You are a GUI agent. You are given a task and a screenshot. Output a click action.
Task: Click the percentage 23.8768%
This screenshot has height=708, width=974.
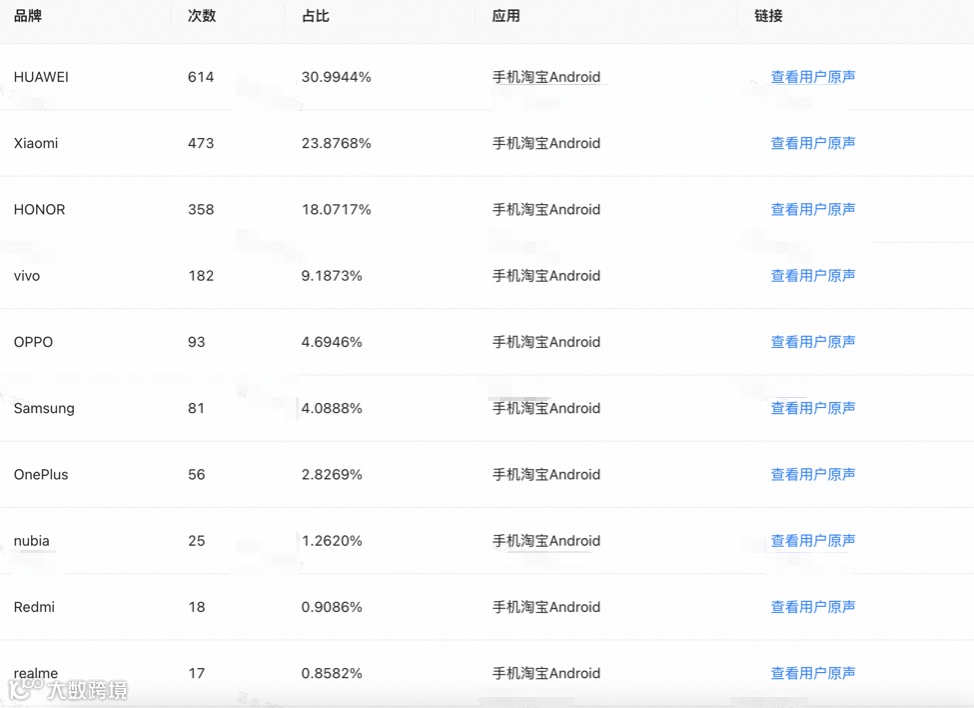click(336, 143)
